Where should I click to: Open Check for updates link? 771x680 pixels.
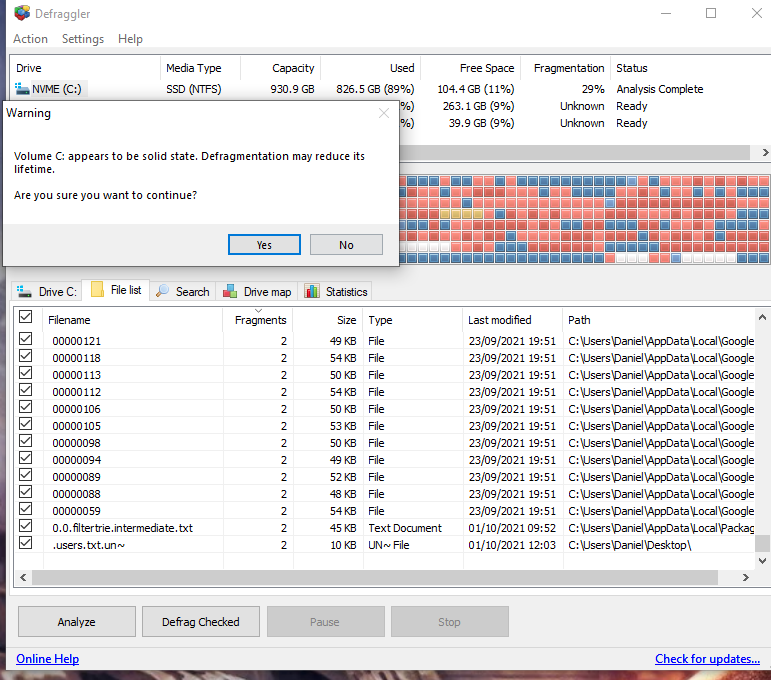click(x=707, y=659)
